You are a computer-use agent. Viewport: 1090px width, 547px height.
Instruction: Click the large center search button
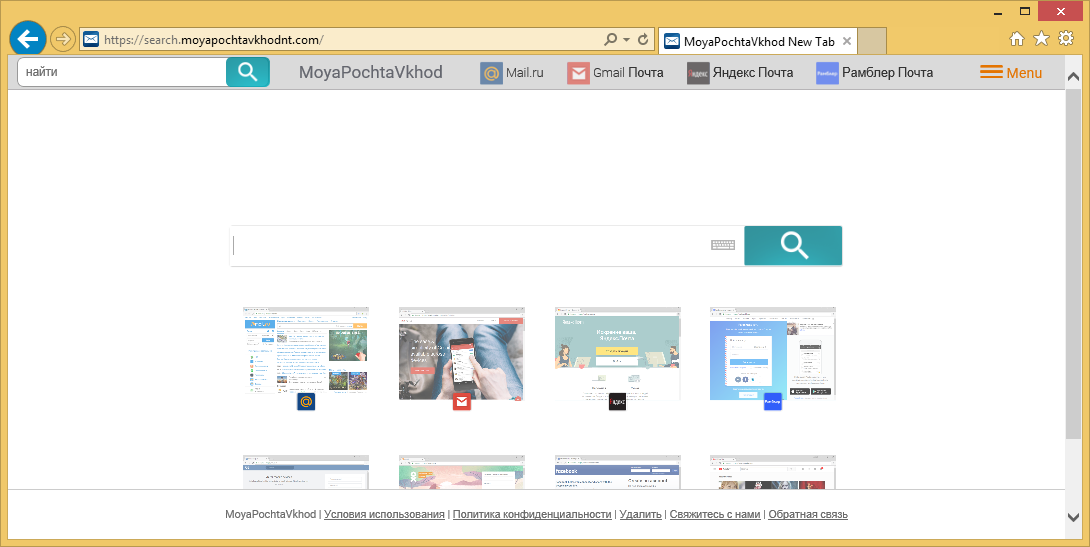[x=793, y=246]
